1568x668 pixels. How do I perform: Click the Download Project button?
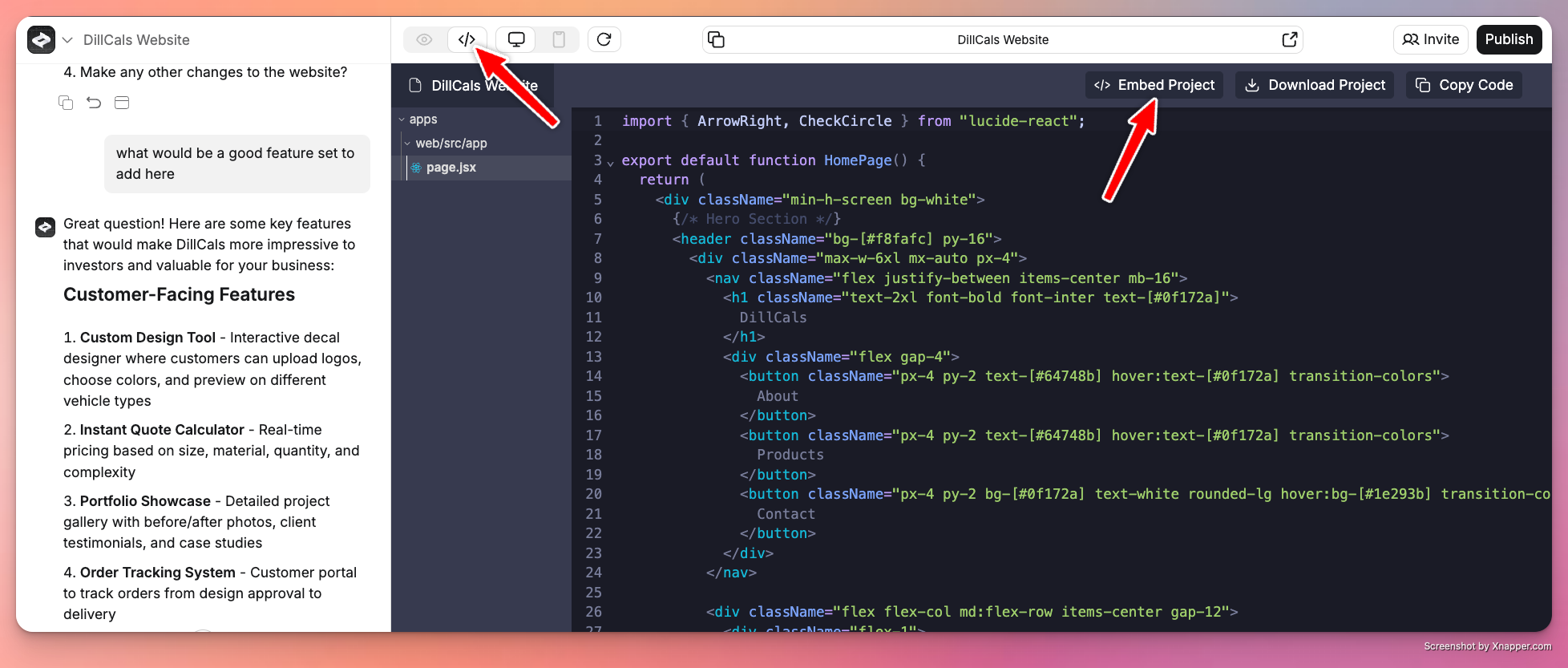1315,85
